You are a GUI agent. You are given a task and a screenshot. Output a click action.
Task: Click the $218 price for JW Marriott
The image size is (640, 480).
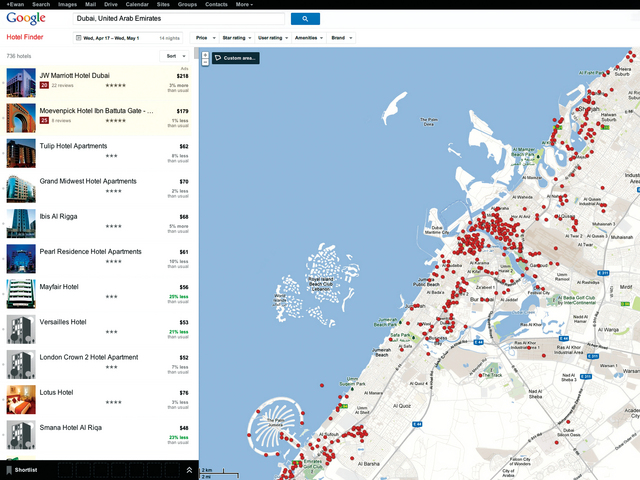click(x=182, y=76)
